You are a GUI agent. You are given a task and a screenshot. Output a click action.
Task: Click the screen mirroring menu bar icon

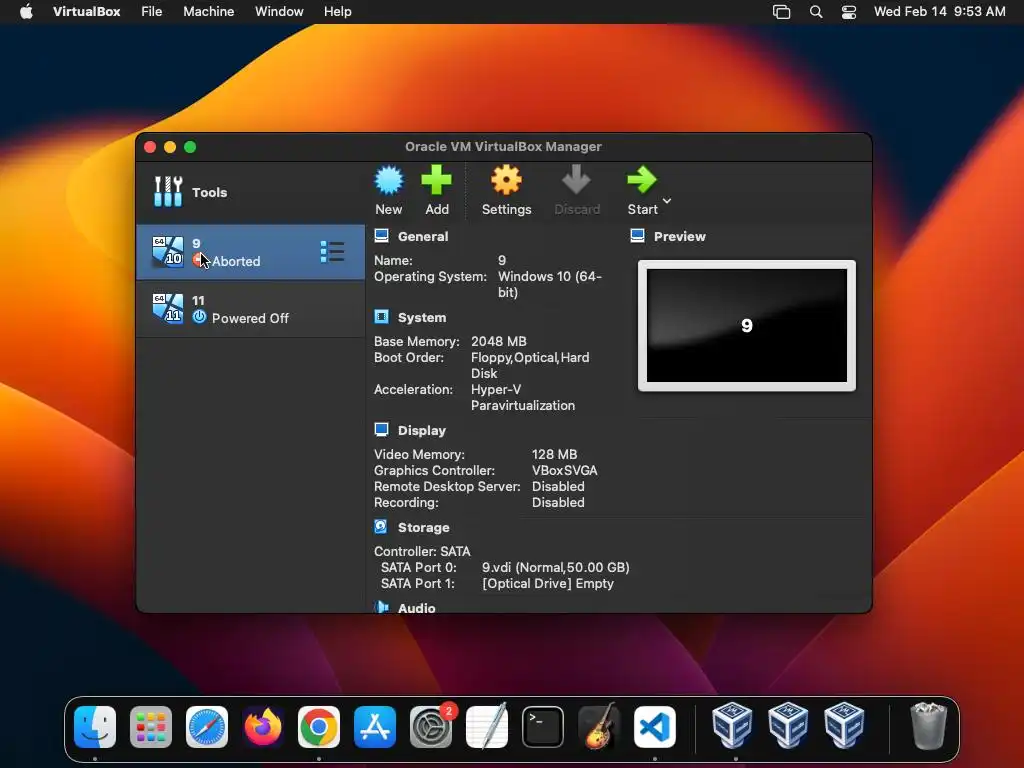point(781,12)
